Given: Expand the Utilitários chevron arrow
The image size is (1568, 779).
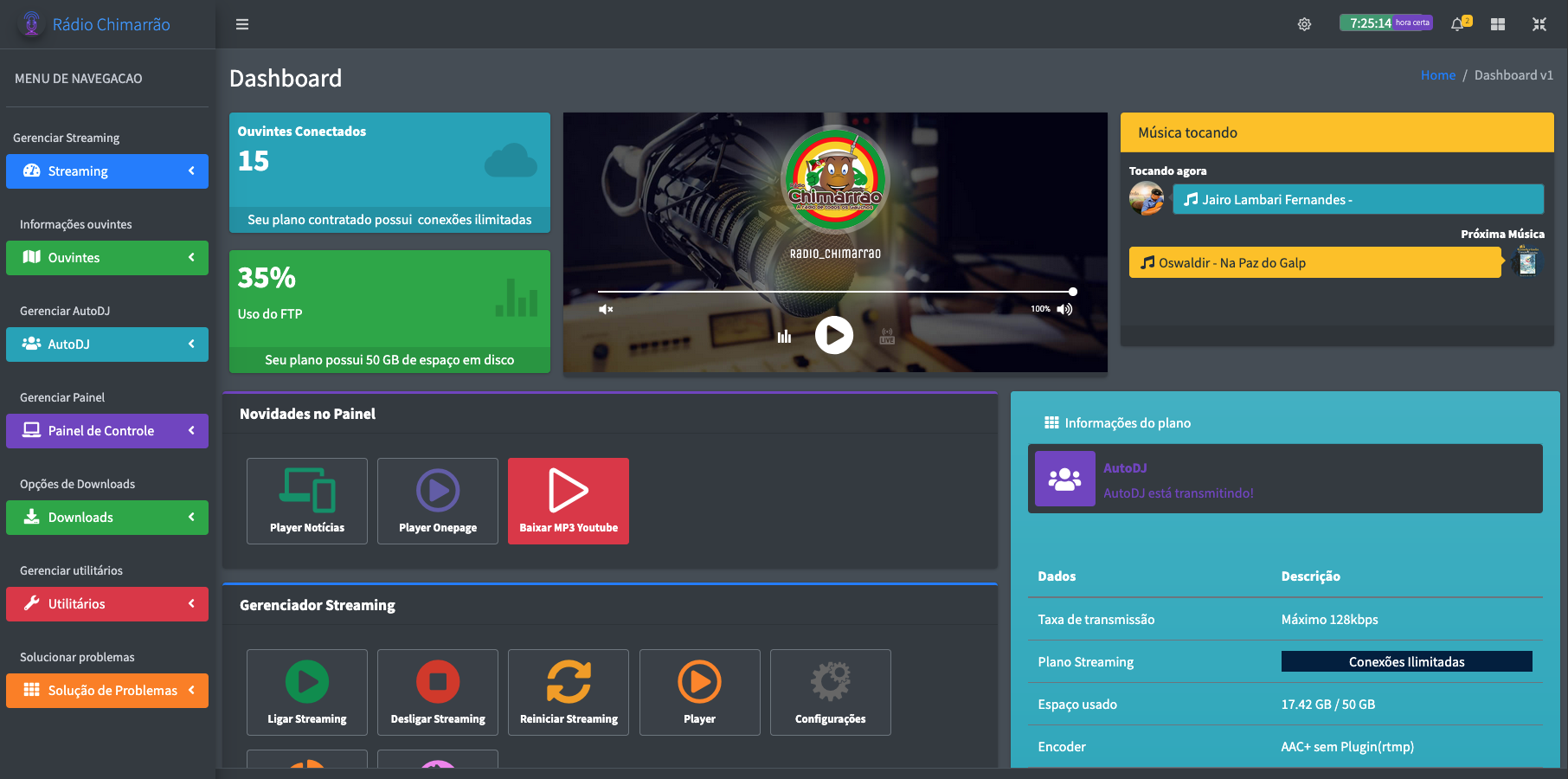Looking at the screenshot, I should (x=191, y=603).
